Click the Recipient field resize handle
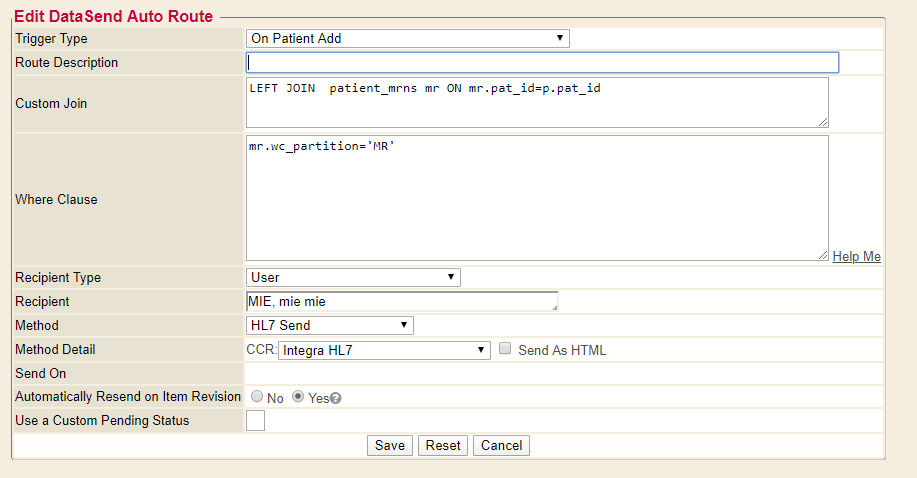This screenshot has width=917, height=478. click(x=553, y=307)
